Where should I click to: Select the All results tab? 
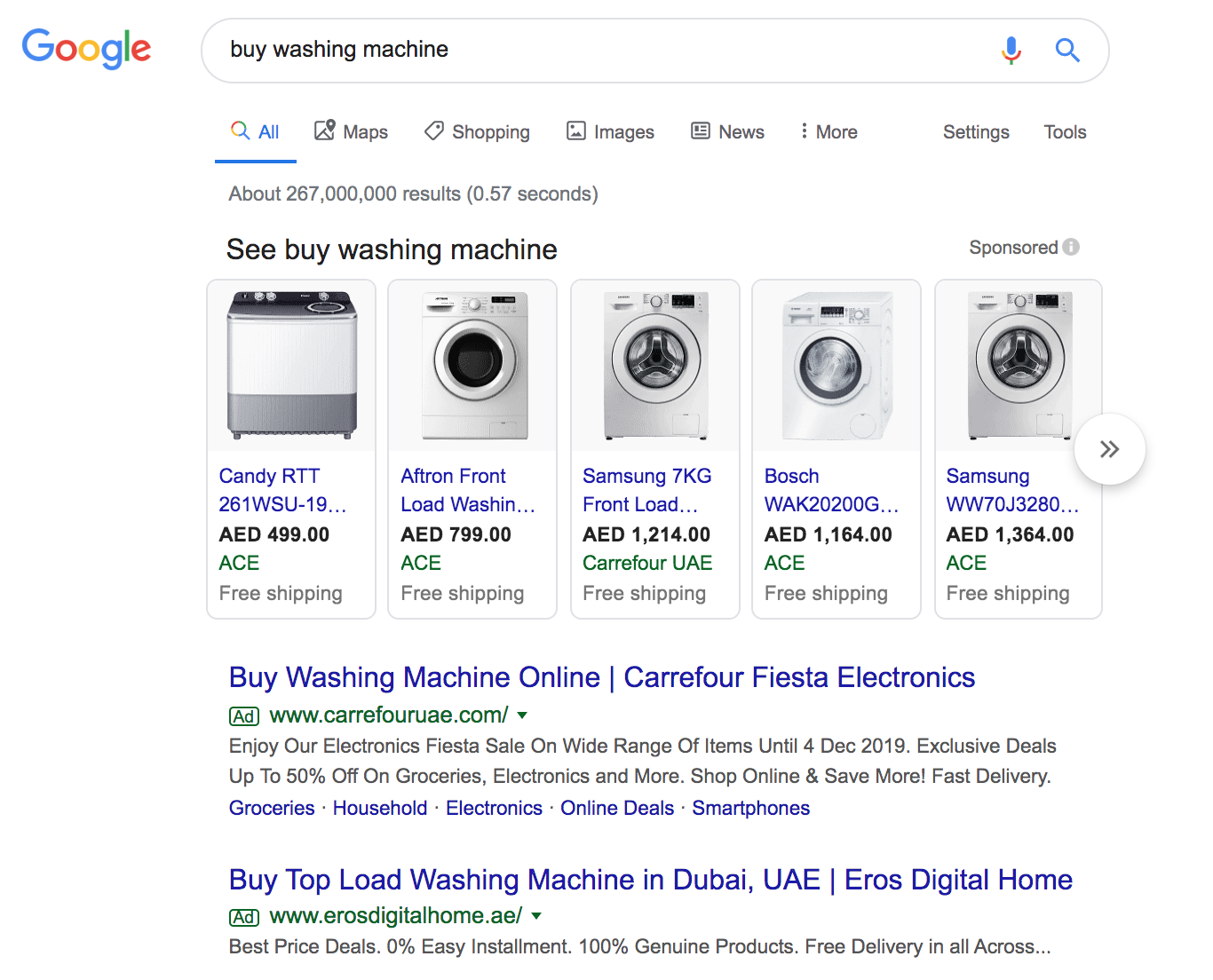(x=255, y=132)
